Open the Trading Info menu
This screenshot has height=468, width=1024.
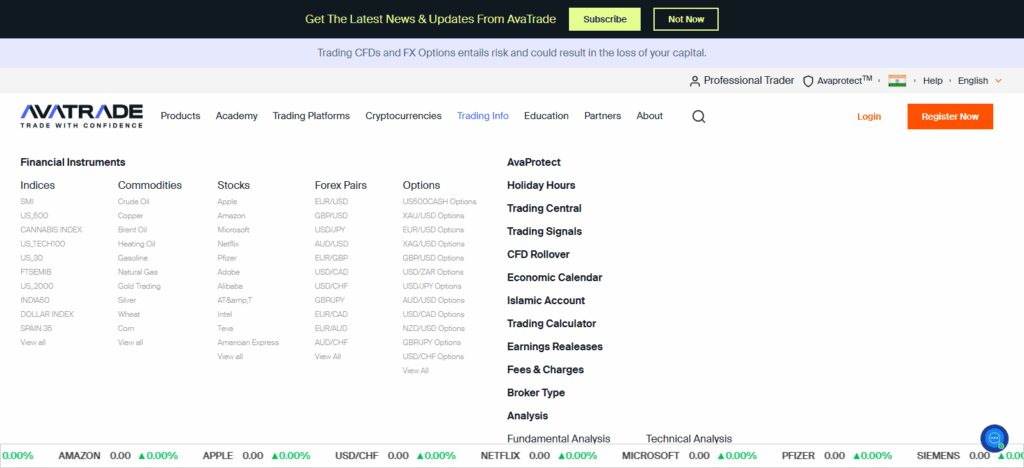483,116
